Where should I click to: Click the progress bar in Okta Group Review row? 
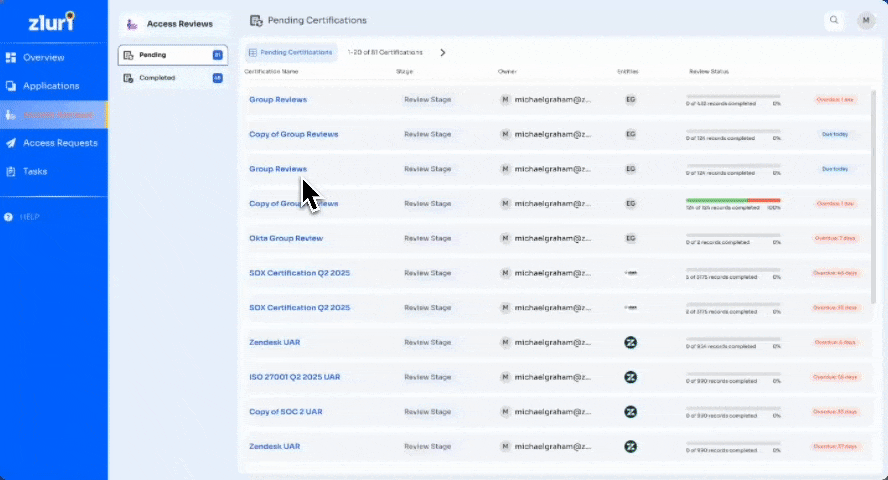click(x=733, y=235)
